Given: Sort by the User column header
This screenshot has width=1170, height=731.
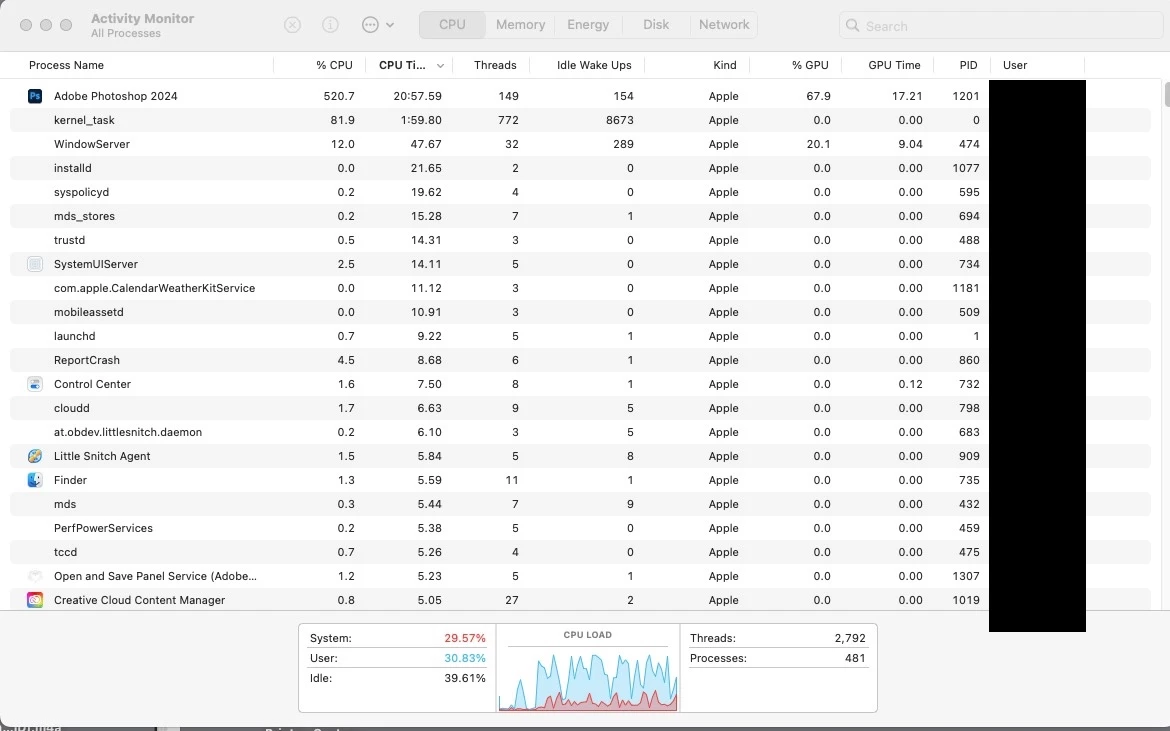Looking at the screenshot, I should tap(1015, 65).
